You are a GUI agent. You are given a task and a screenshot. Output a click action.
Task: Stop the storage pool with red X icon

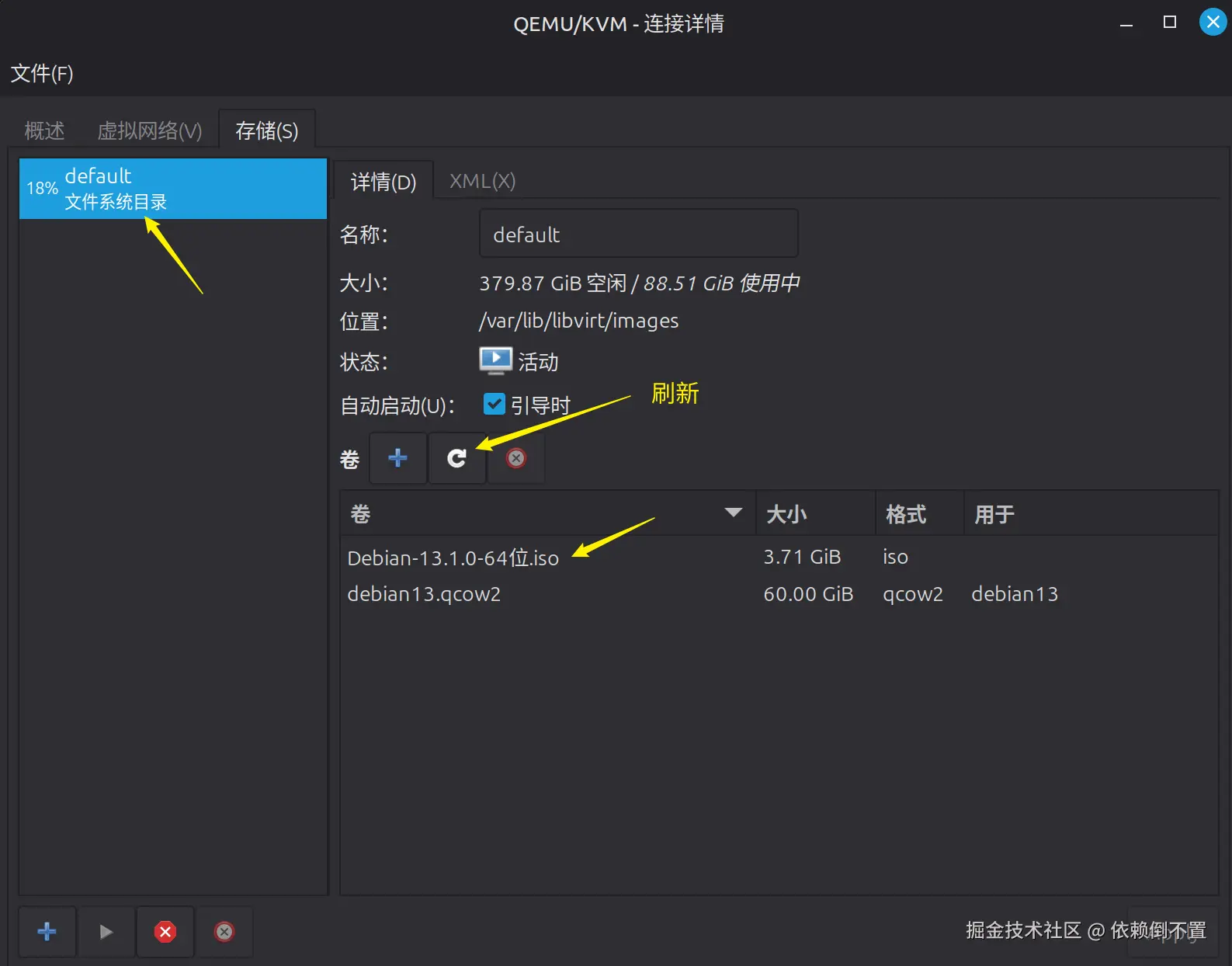click(165, 931)
